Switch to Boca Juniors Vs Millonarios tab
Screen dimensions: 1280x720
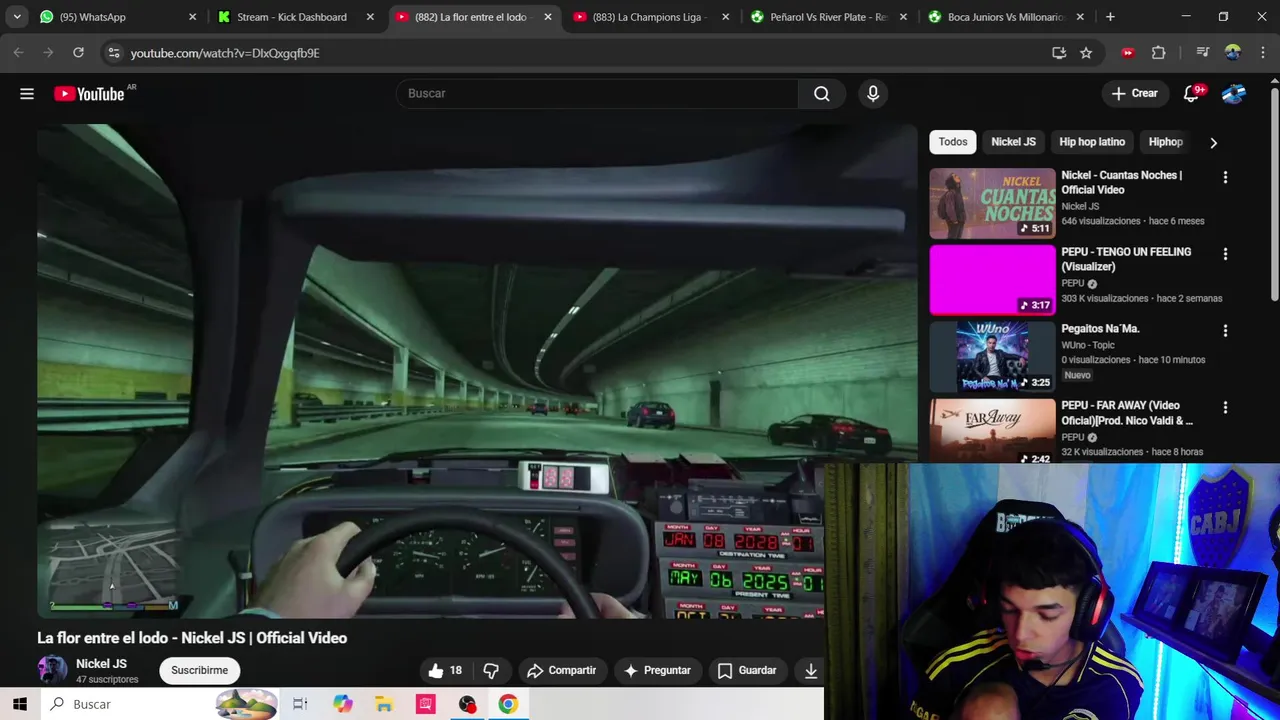point(1004,17)
